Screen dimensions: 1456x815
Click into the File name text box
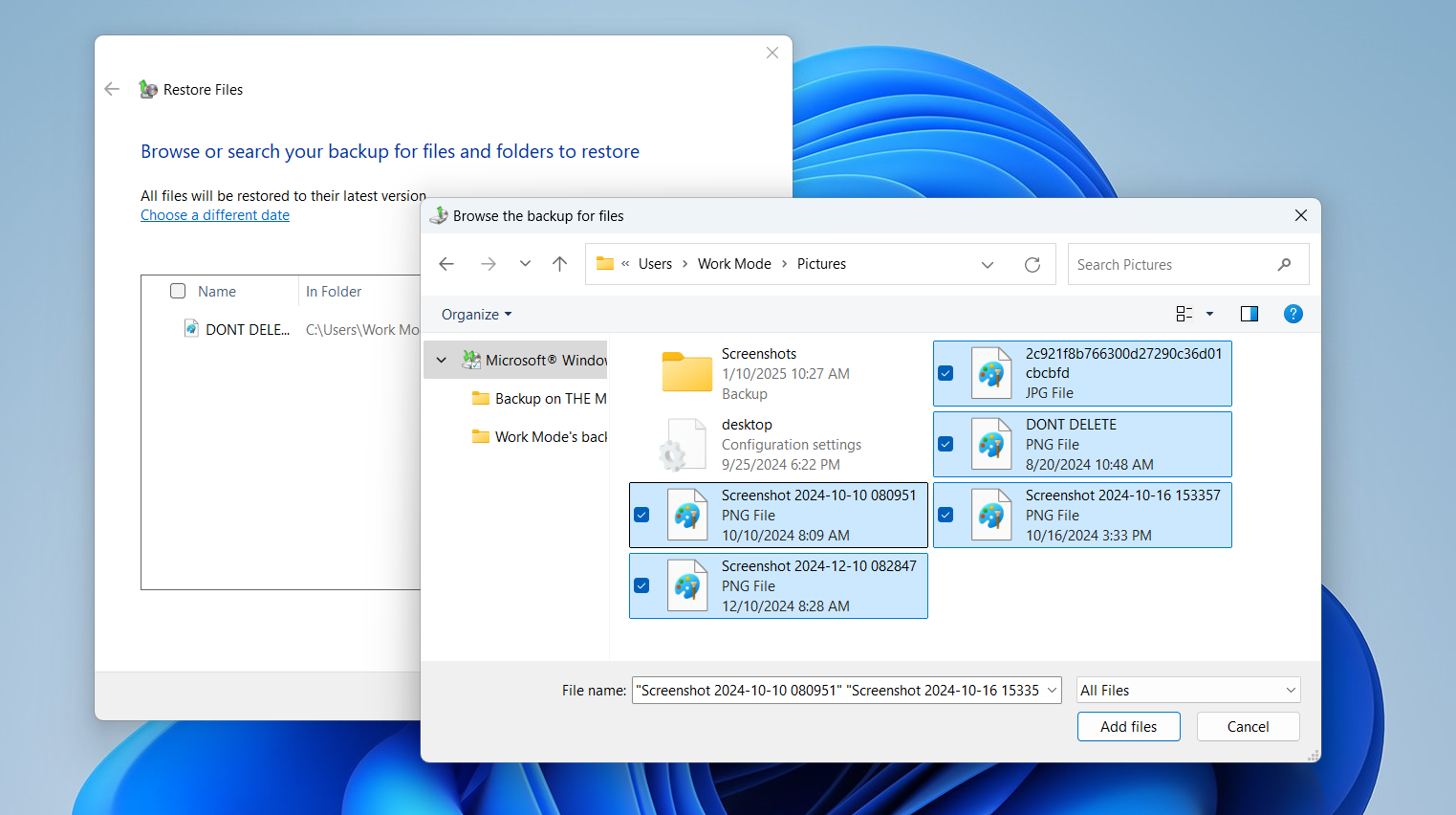[838, 691]
